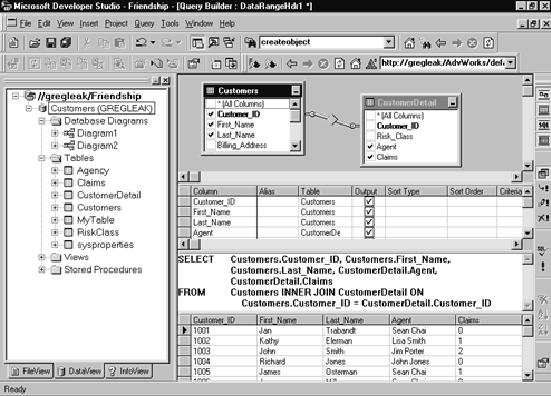Click the Save All toolbar icon

66,43
